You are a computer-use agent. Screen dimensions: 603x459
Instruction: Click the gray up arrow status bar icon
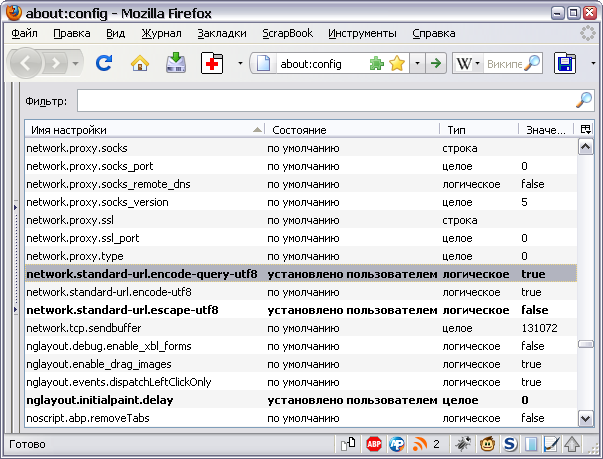(x=572, y=444)
